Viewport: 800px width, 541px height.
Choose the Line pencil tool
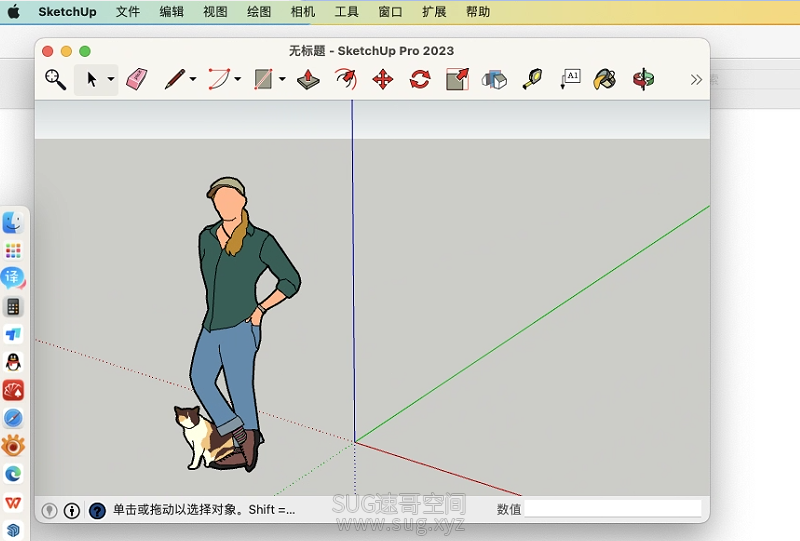(x=174, y=80)
